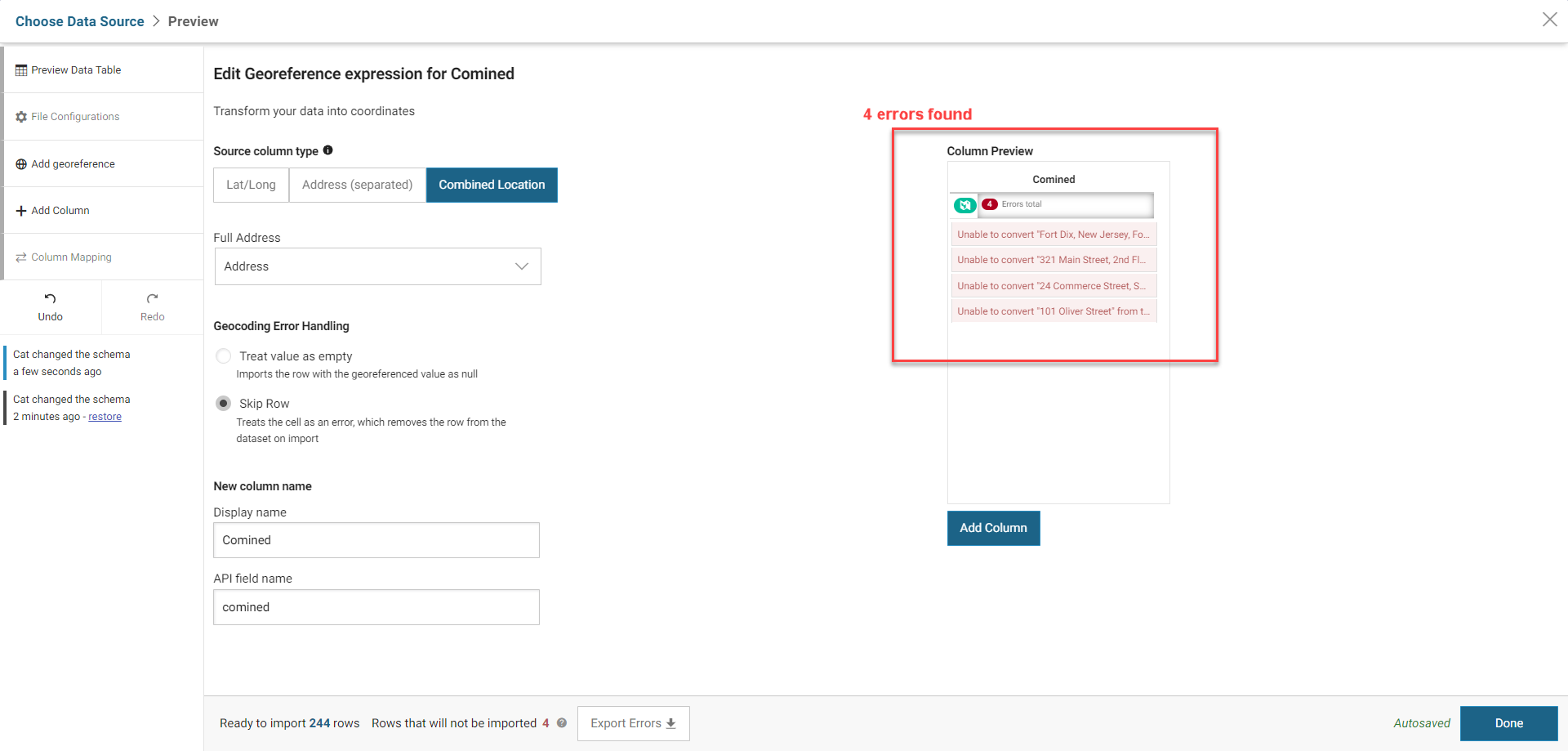The height and width of the screenshot is (751, 1568).
Task: Select the Add Column sidebar item
Action: pos(60,211)
